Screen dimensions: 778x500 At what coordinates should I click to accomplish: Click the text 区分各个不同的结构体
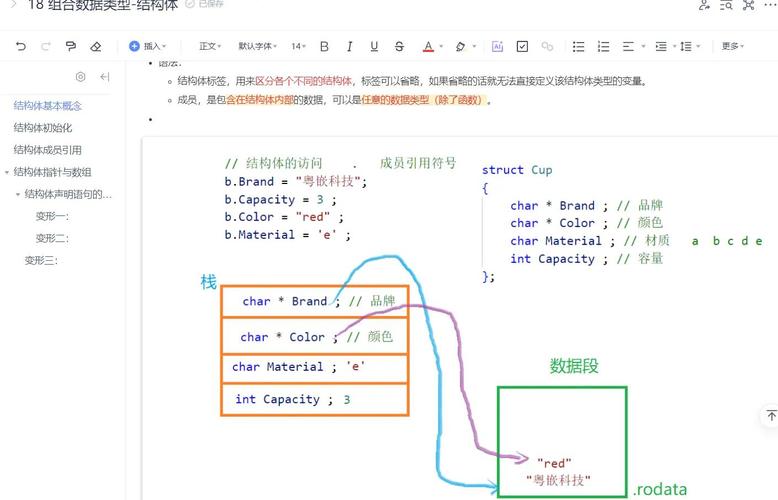304,81
